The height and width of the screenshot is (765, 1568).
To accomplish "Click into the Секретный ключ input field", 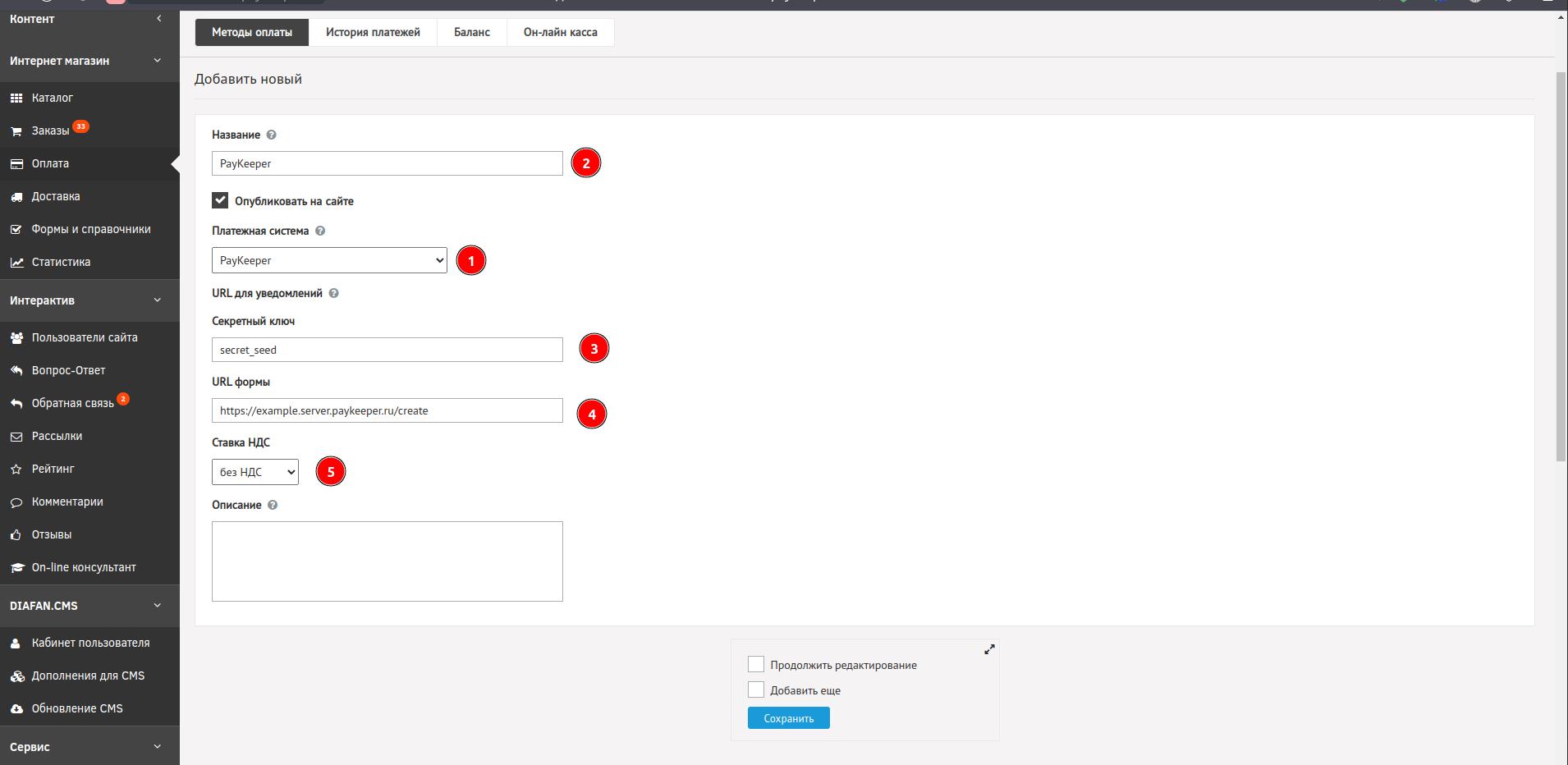I will point(387,350).
